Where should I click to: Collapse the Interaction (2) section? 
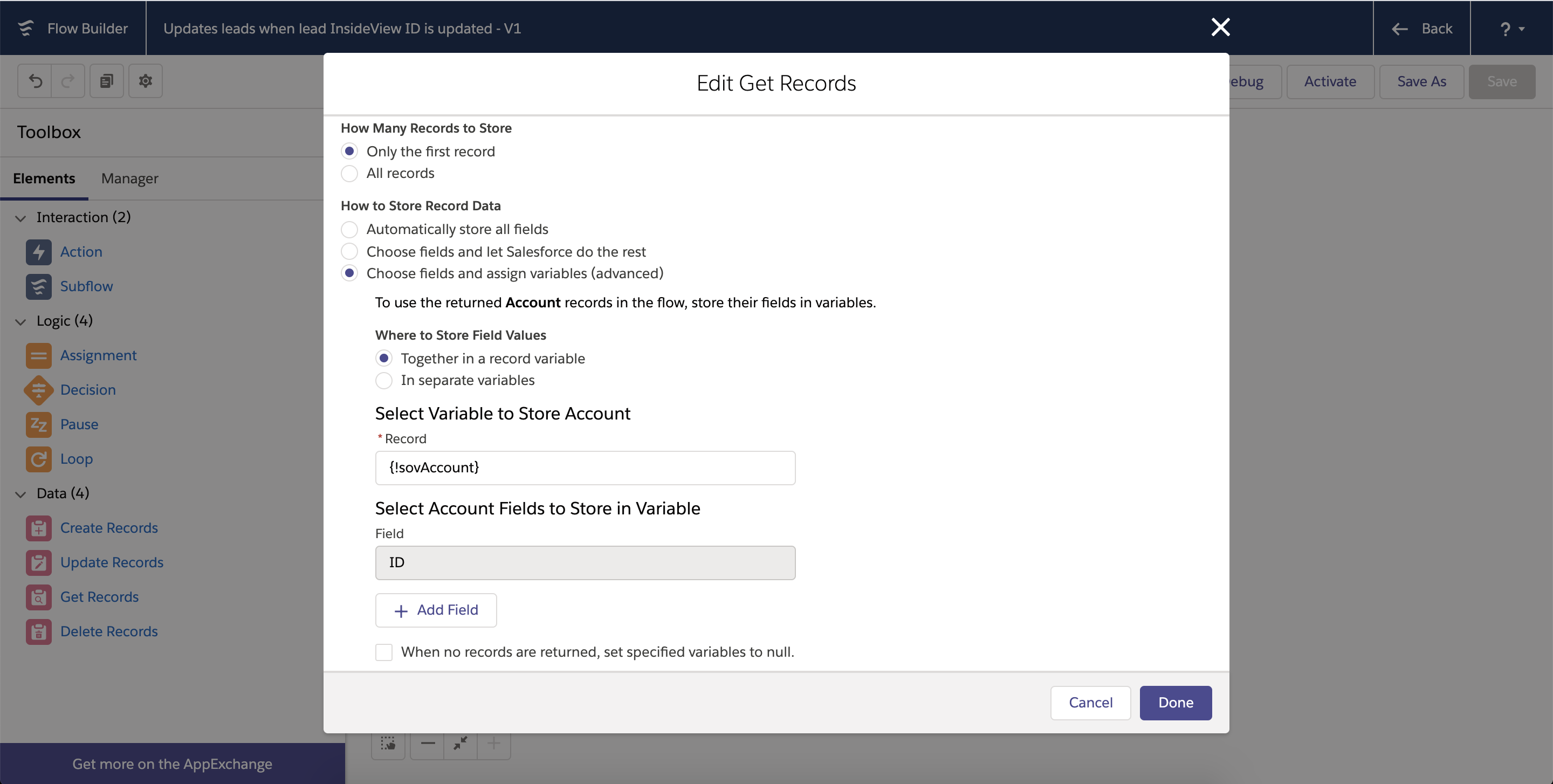(x=20, y=217)
